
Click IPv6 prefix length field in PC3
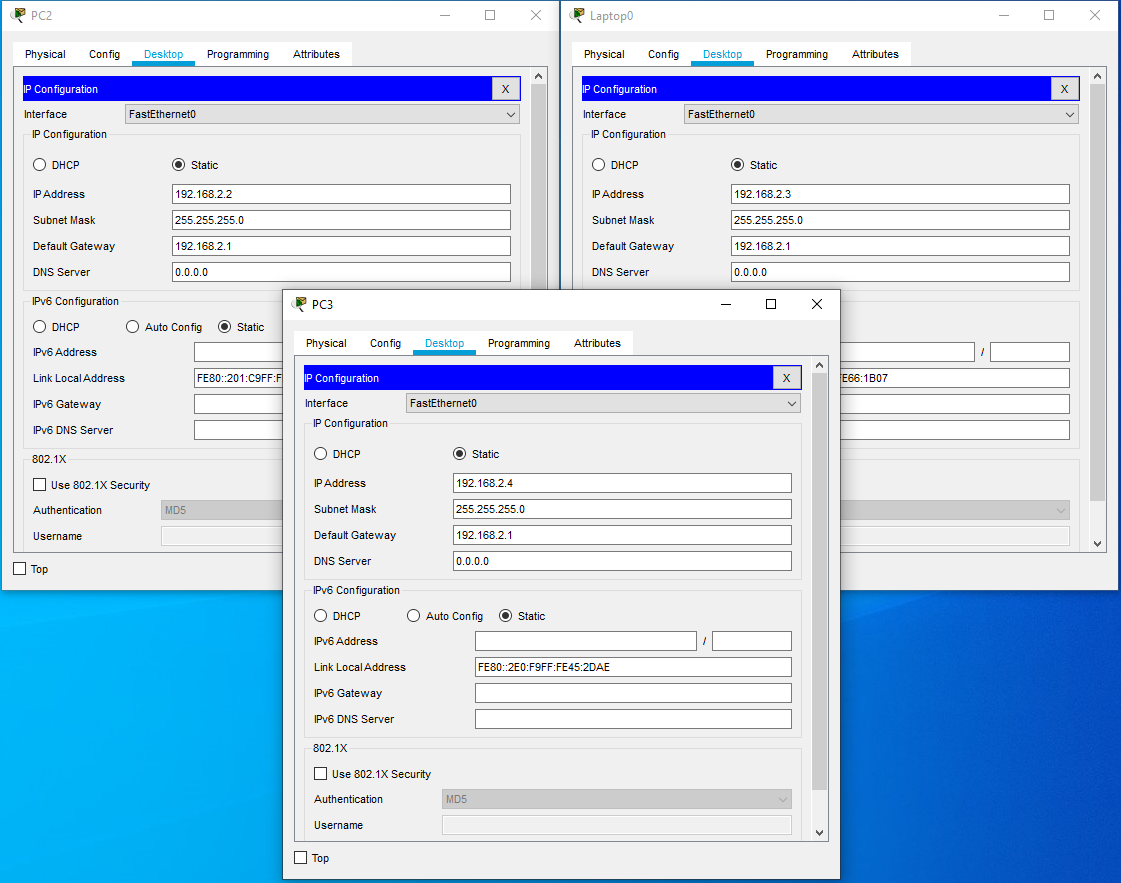click(752, 641)
